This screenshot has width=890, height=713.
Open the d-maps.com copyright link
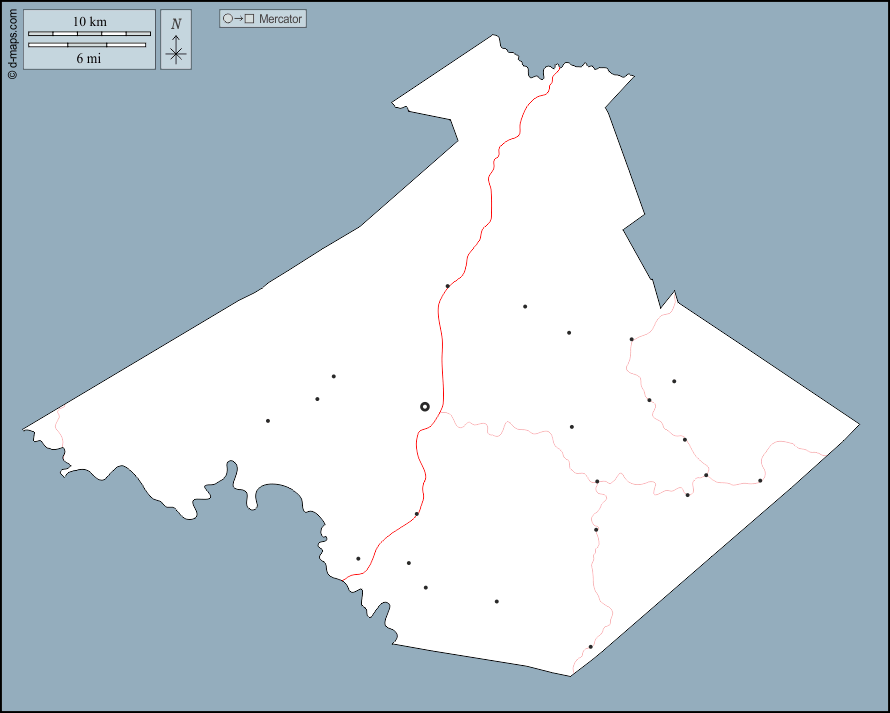11,40
